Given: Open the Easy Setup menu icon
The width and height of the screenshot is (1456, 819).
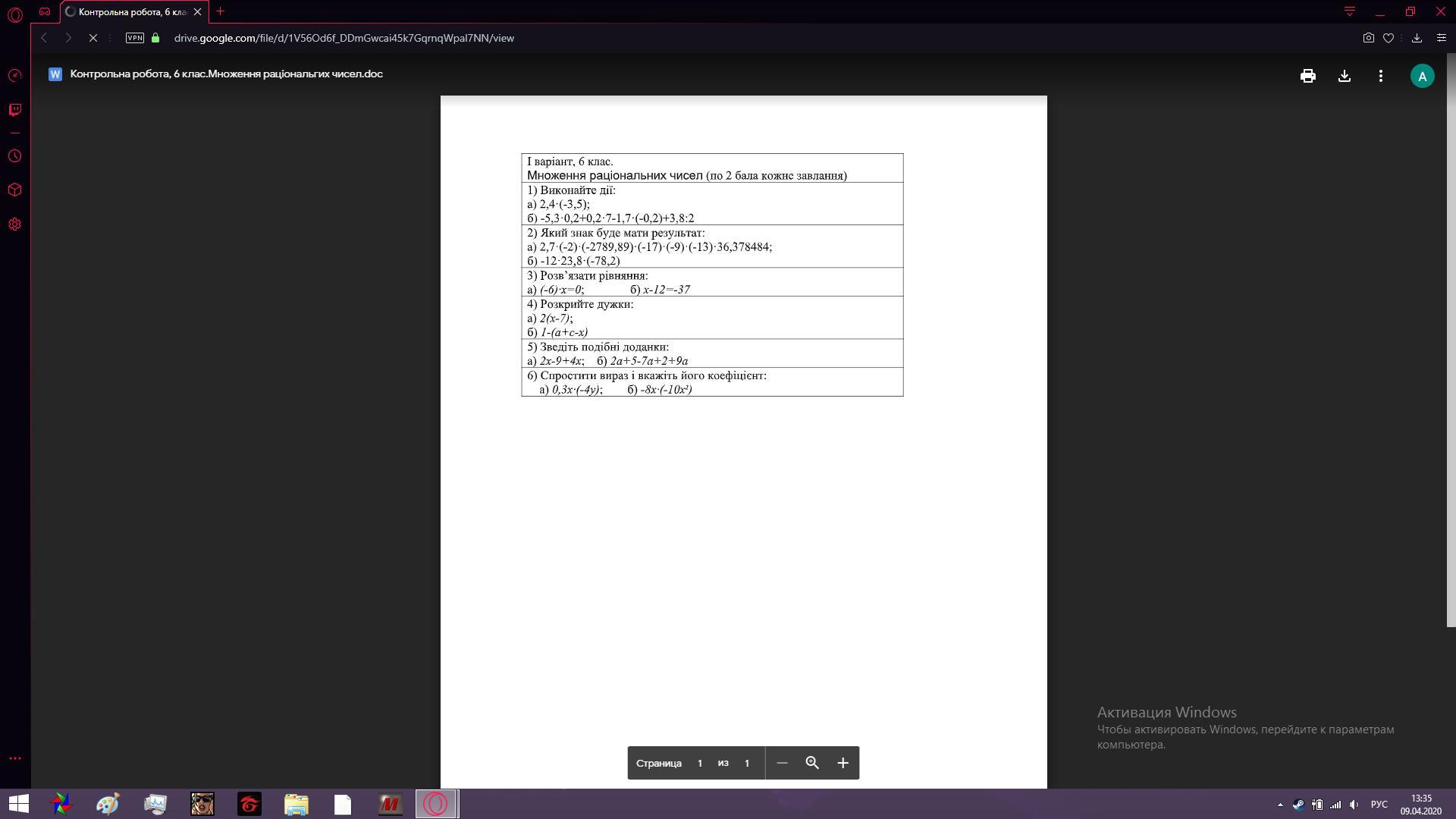Looking at the screenshot, I should point(1441,38).
